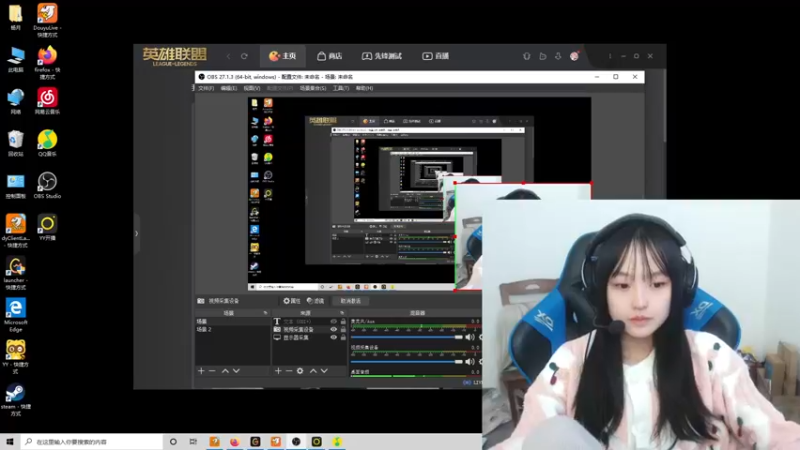Select OBS Studio desktop icon
The image size is (800, 450).
(x=47, y=185)
